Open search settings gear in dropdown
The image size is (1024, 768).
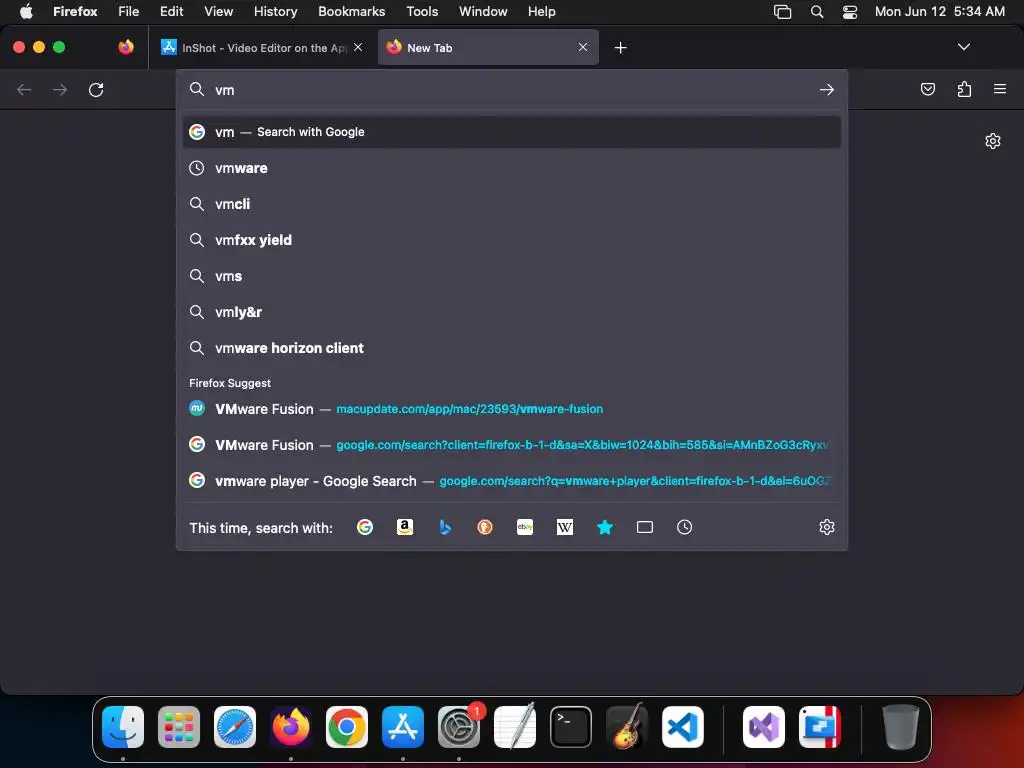(x=827, y=527)
